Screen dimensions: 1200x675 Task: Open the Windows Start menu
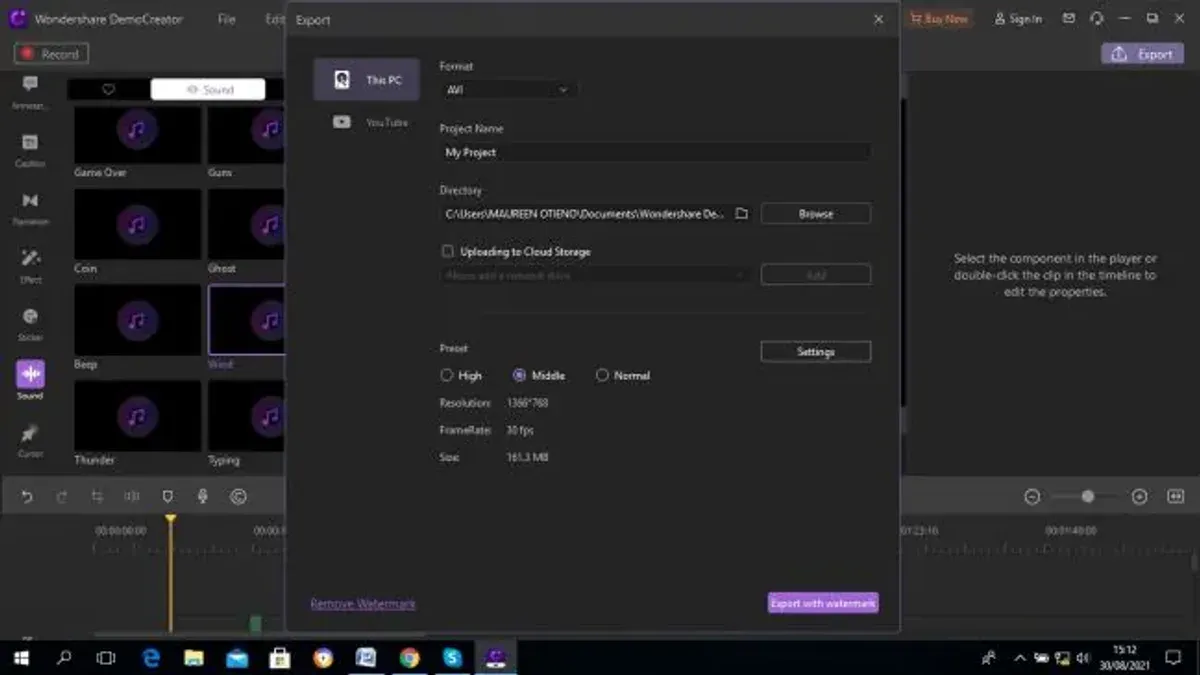[x=21, y=658]
